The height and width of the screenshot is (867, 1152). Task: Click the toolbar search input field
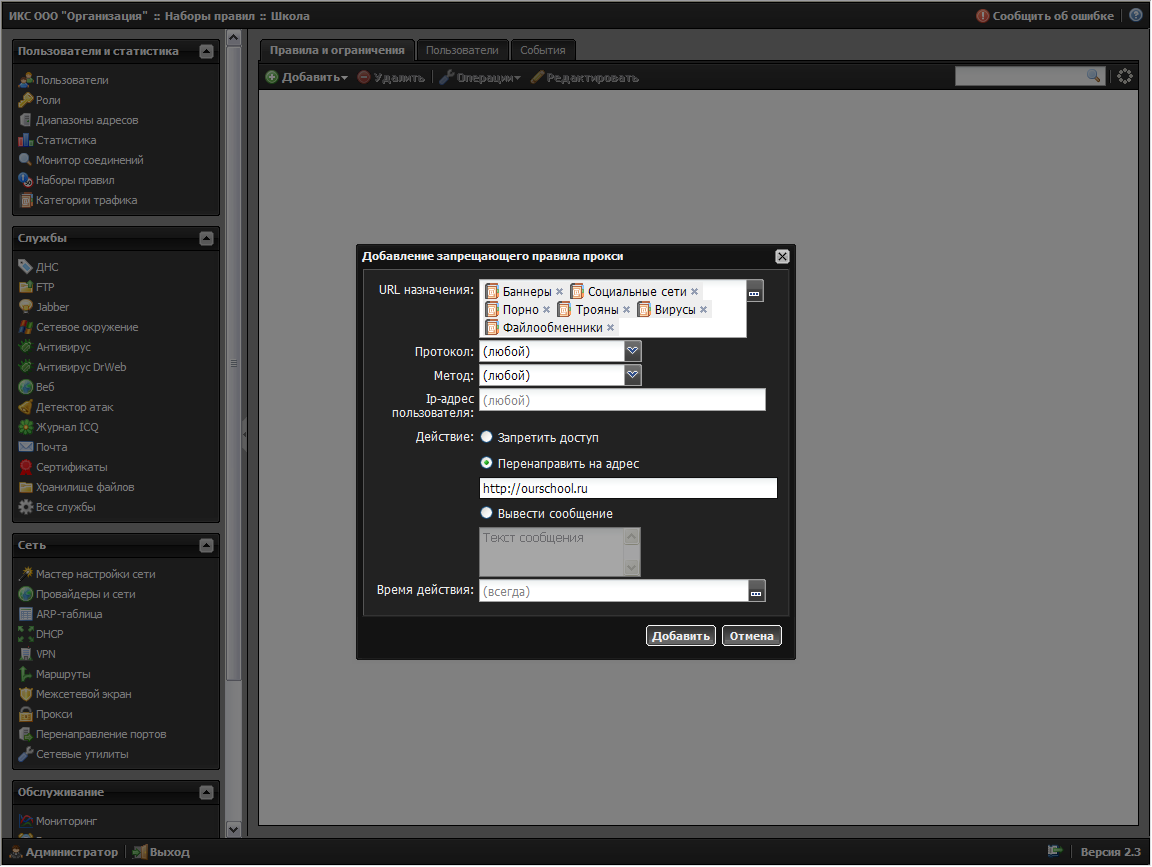click(x=1020, y=76)
